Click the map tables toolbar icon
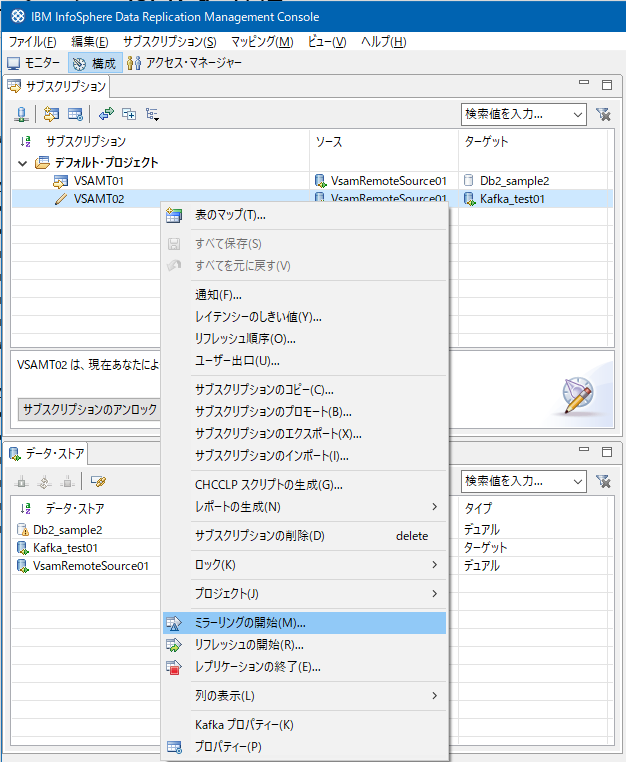Screen dimensions: 626x762 (x=75, y=114)
